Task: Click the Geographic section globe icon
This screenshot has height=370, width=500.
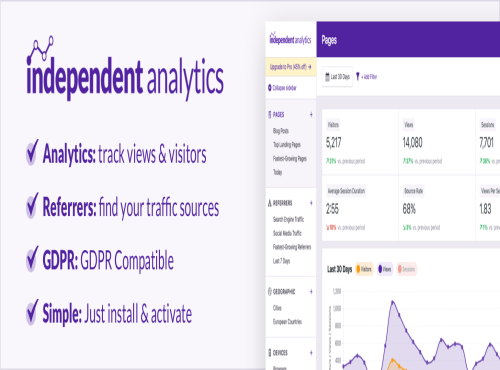Action: (270, 292)
